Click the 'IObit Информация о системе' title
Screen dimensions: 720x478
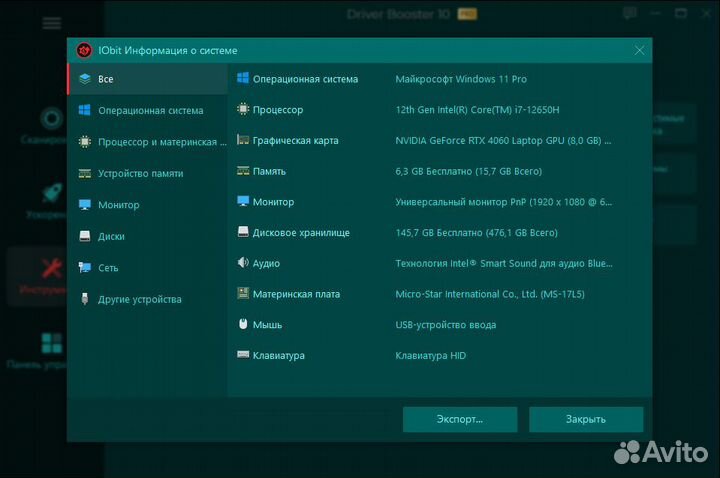[x=168, y=51]
